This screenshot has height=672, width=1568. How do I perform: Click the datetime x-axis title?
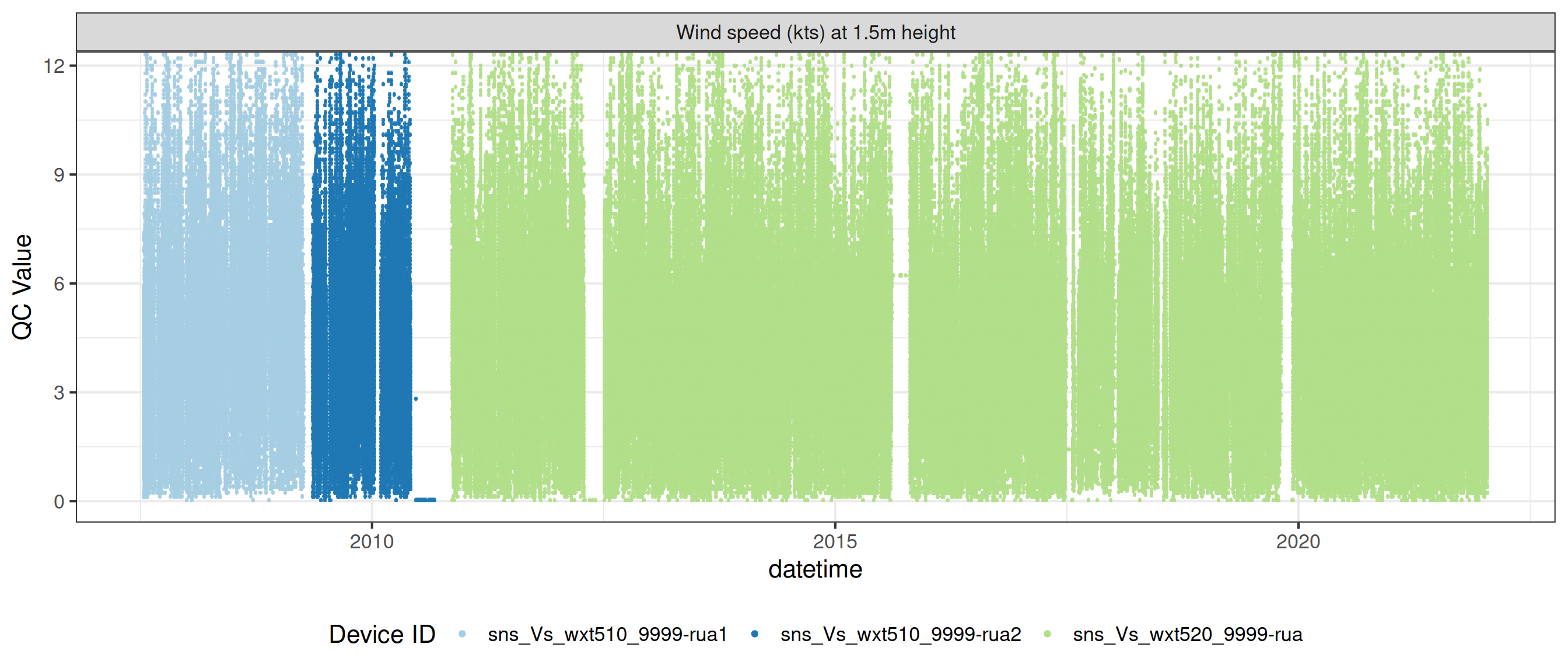[x=815, y=569]
